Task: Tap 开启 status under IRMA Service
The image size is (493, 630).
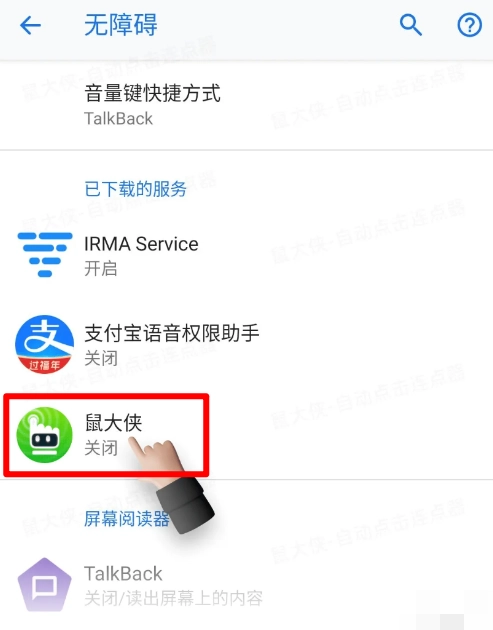Action: pos(100,268)
